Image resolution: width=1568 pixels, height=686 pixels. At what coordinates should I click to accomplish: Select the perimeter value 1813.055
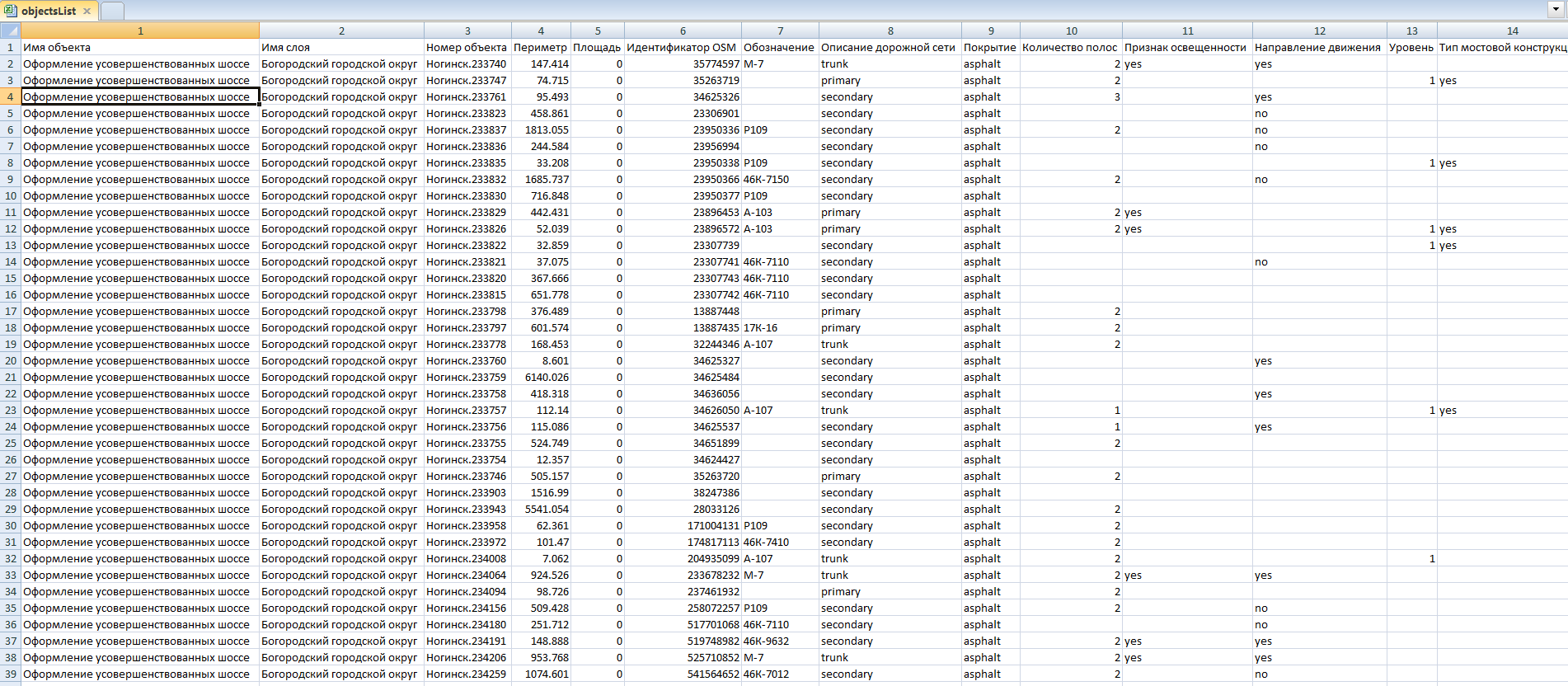coord(541,129)
